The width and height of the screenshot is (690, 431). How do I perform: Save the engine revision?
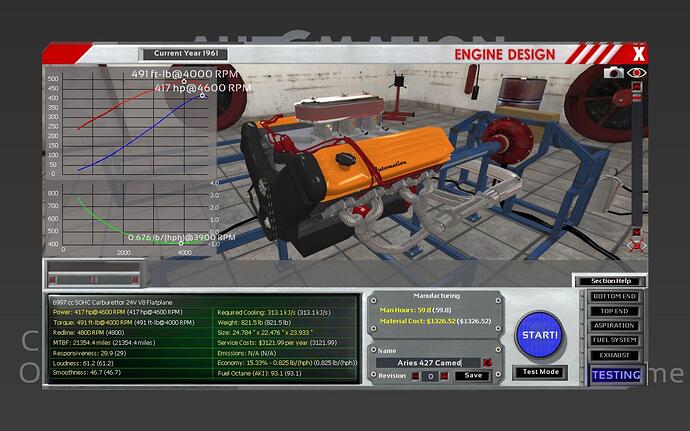[474, 376]
